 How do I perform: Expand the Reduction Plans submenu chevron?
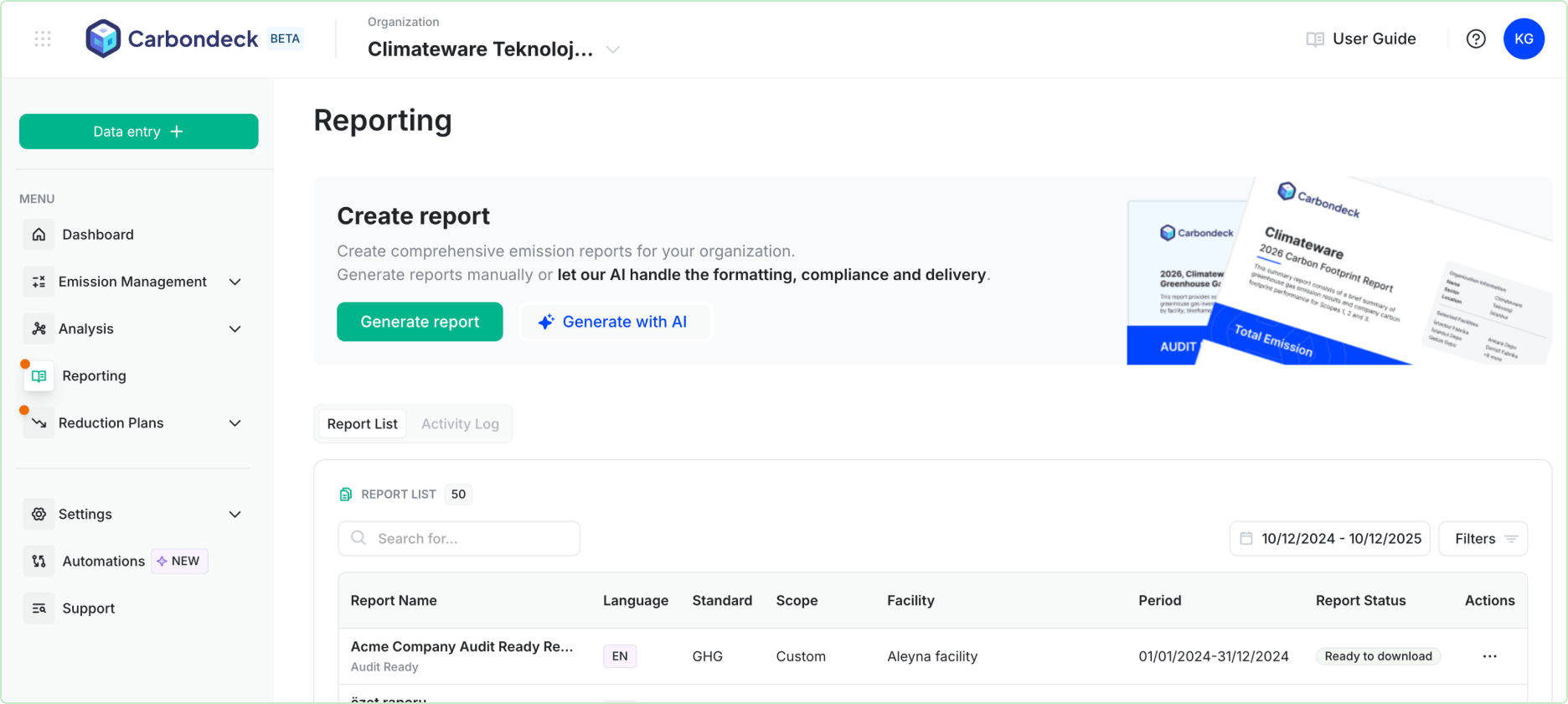pyautogui.click(x=235, y=423)
